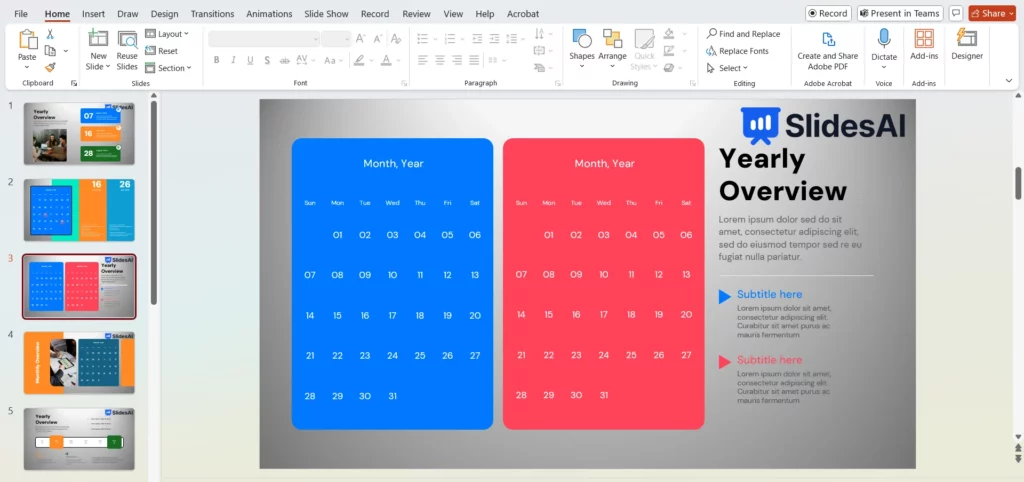
Task: Open the font name combo box
Action: click(x=264, y=39)
